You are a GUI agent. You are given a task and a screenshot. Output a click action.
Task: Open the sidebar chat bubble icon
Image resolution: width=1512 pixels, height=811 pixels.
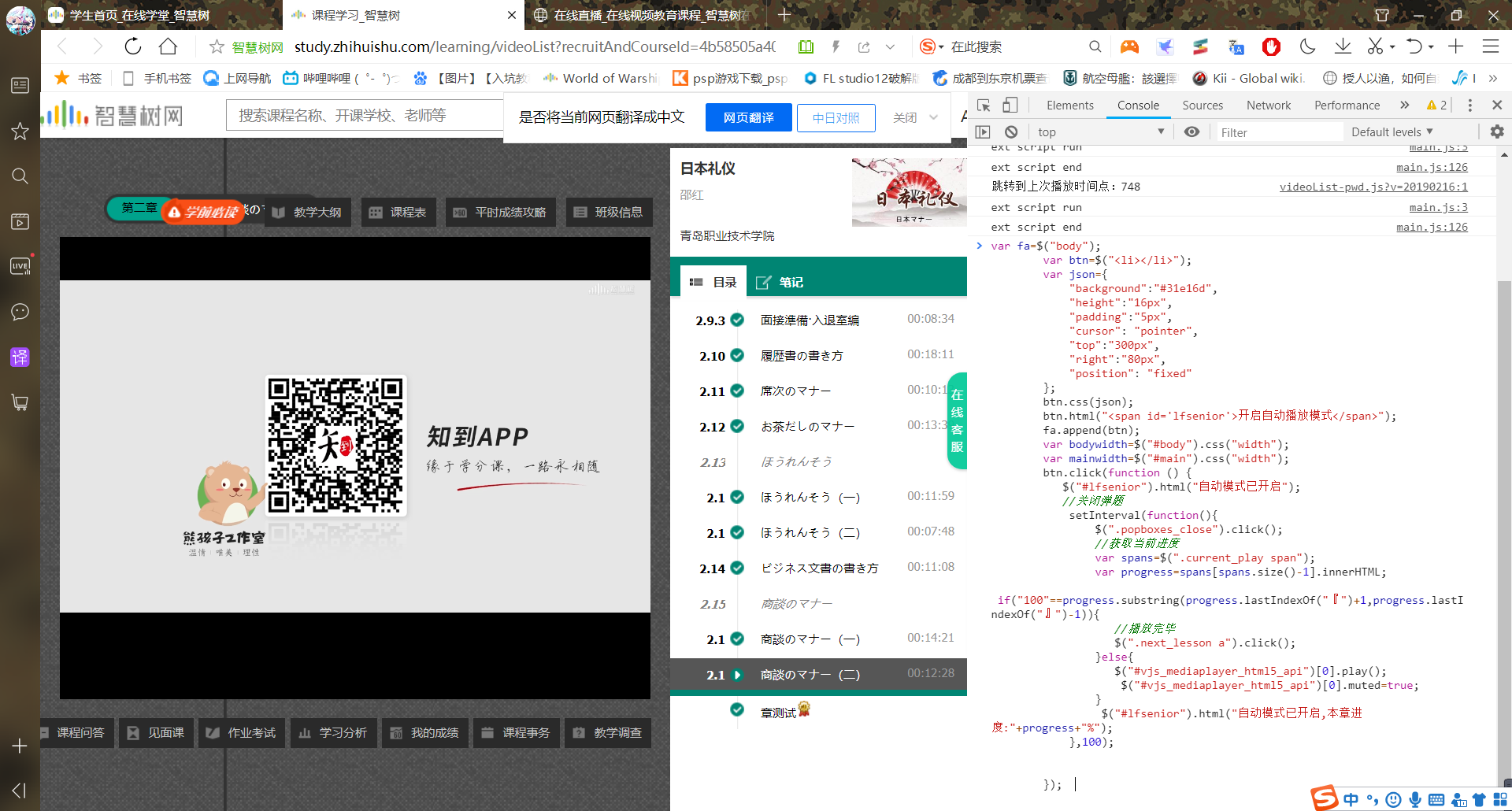pos(20,312)
